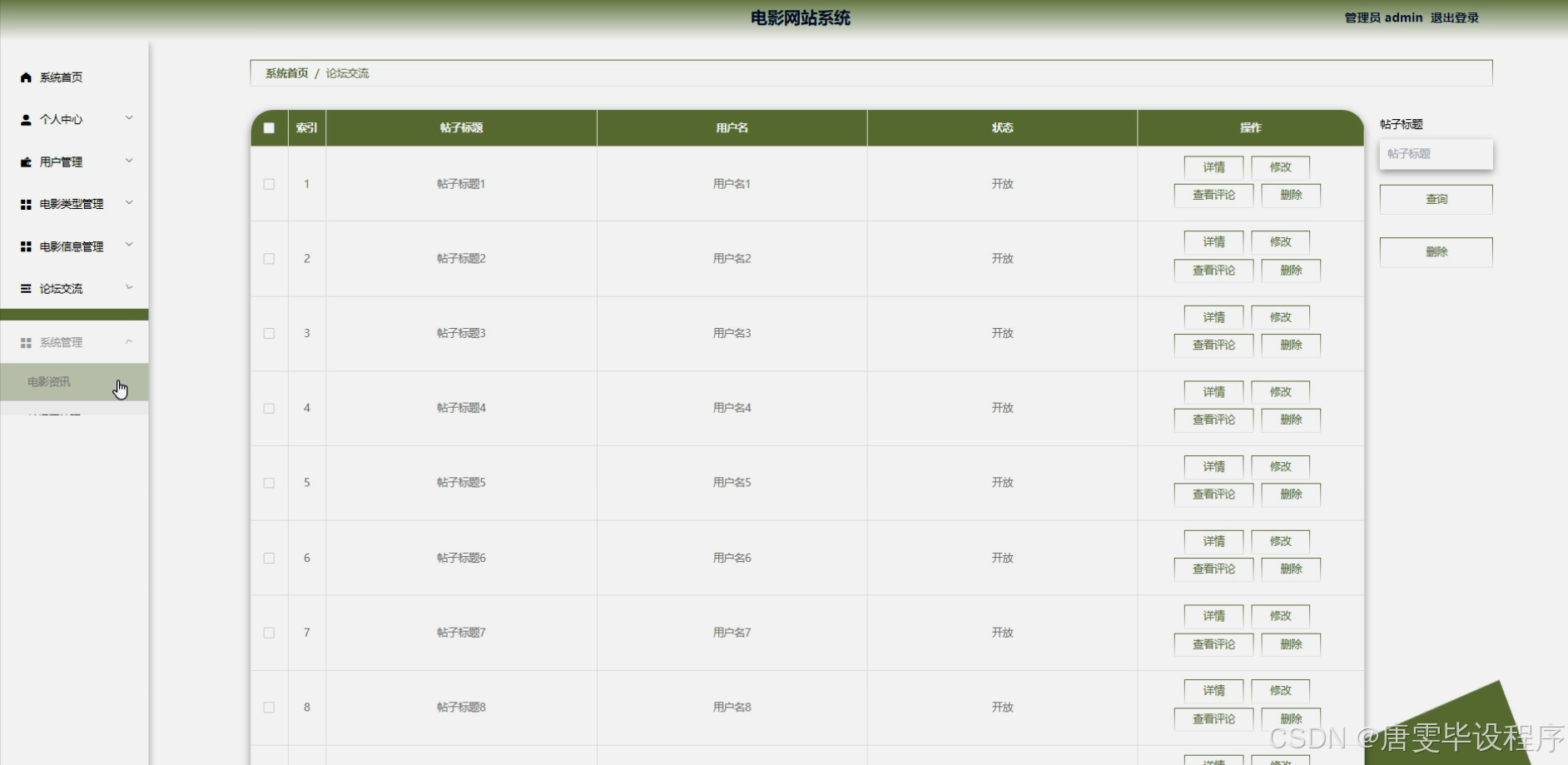This screenshot has width=1568, height=765.
Task: Click into the 帖子标题 search input field
Action: pyautogui.click(x=1436, y=154)
